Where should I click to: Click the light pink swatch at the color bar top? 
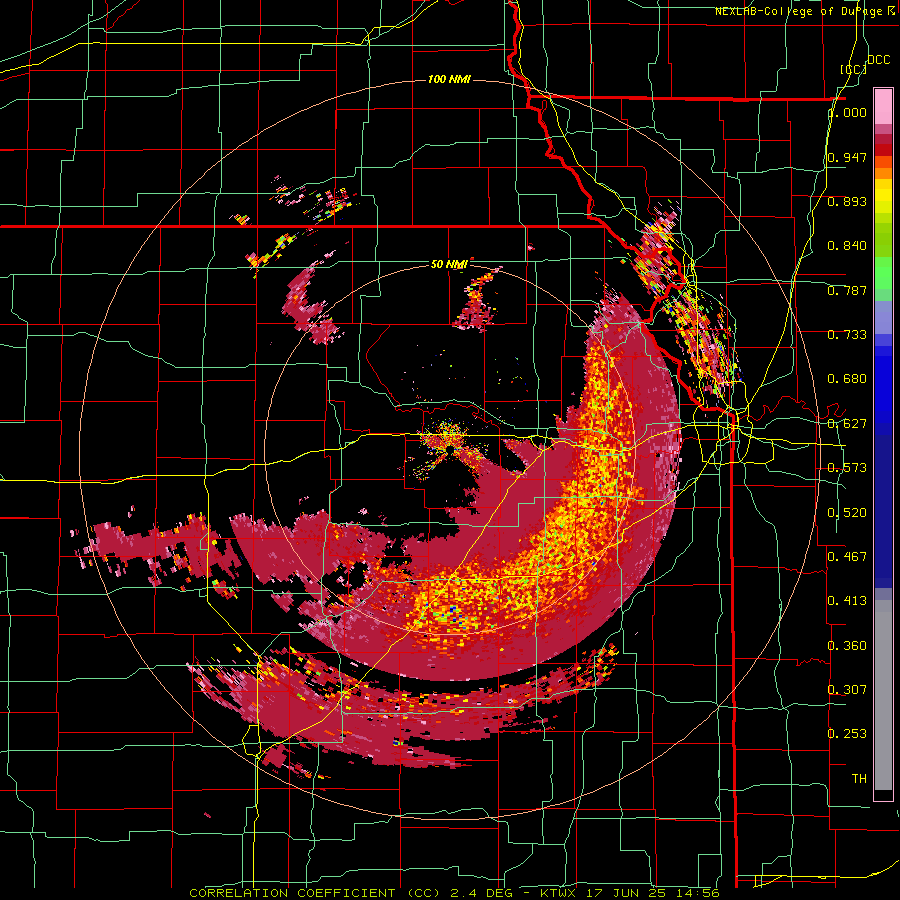pos(883,107)
